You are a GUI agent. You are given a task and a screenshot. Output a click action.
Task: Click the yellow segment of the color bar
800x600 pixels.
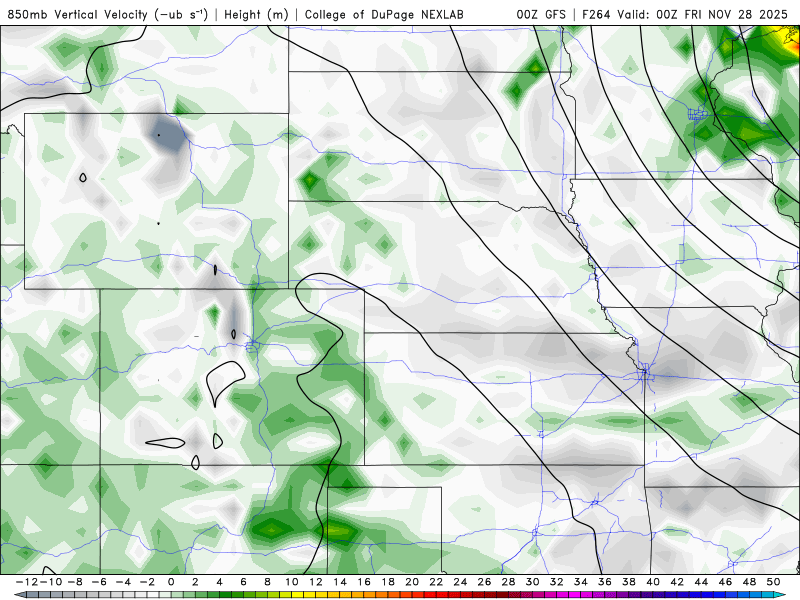coord(298,595)
